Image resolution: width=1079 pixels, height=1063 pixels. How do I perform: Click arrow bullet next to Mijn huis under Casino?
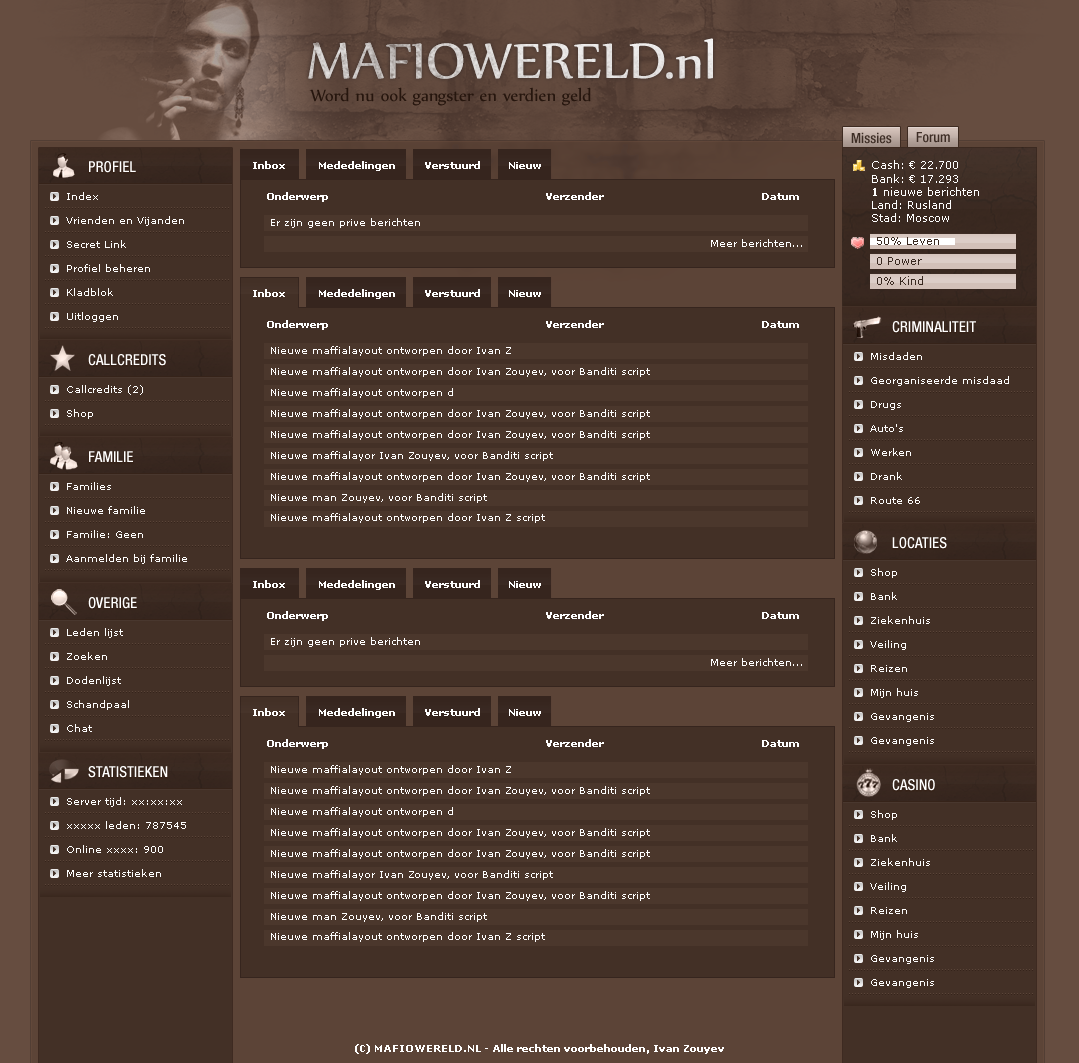(x=858, y=935)
